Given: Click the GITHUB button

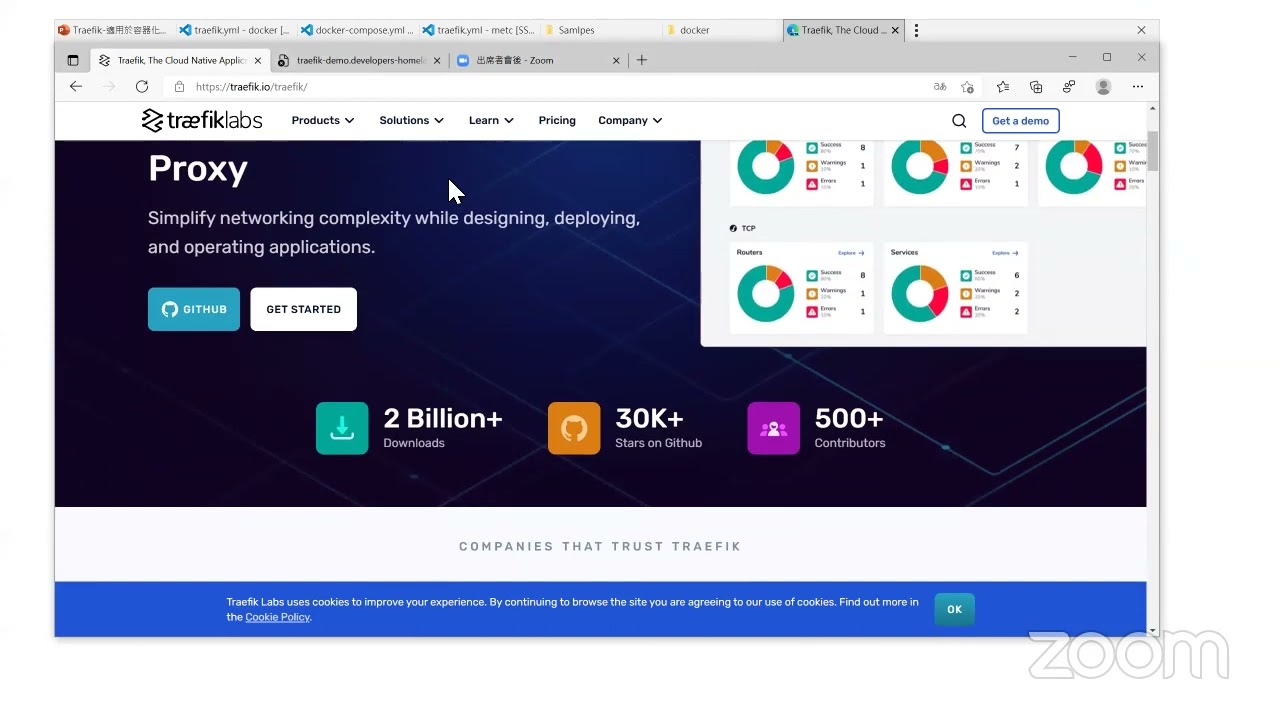Looking at the screenshot, I should [x=194, y=309].
